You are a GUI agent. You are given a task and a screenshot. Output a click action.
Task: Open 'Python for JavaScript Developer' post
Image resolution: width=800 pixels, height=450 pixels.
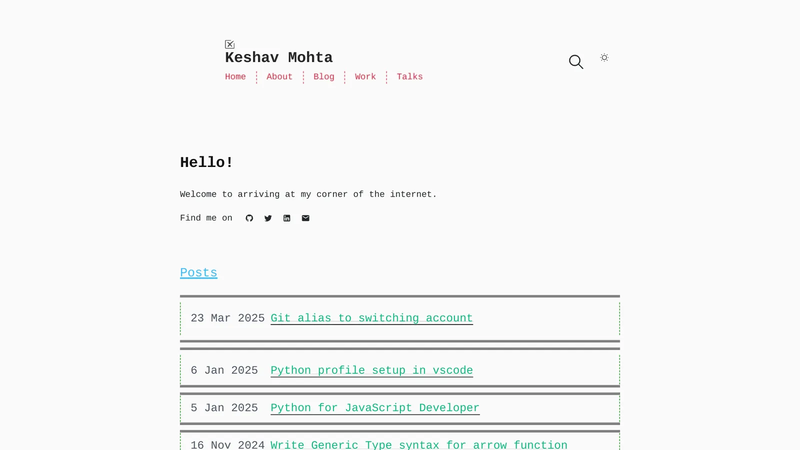pyautogui.click(x=375, y=408)
